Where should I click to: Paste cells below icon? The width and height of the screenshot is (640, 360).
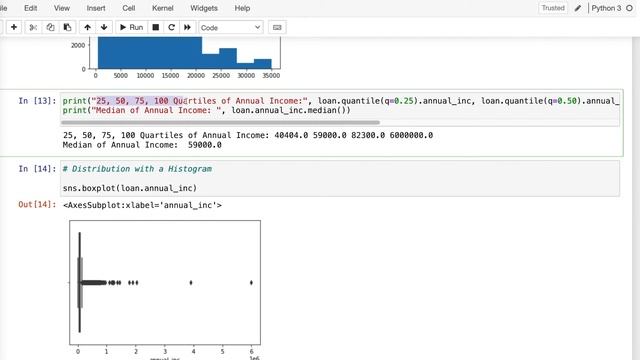67,27
